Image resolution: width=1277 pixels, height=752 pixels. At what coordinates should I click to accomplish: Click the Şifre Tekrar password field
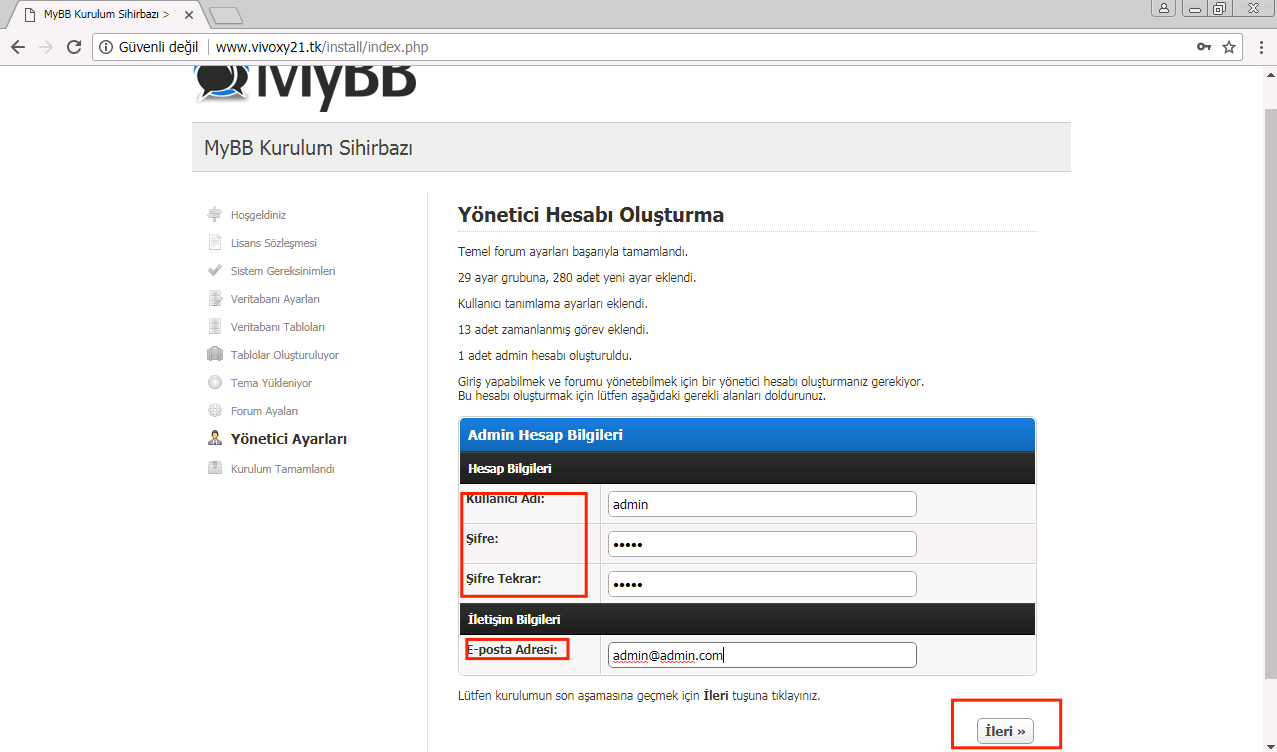click(x=762, y=584)
